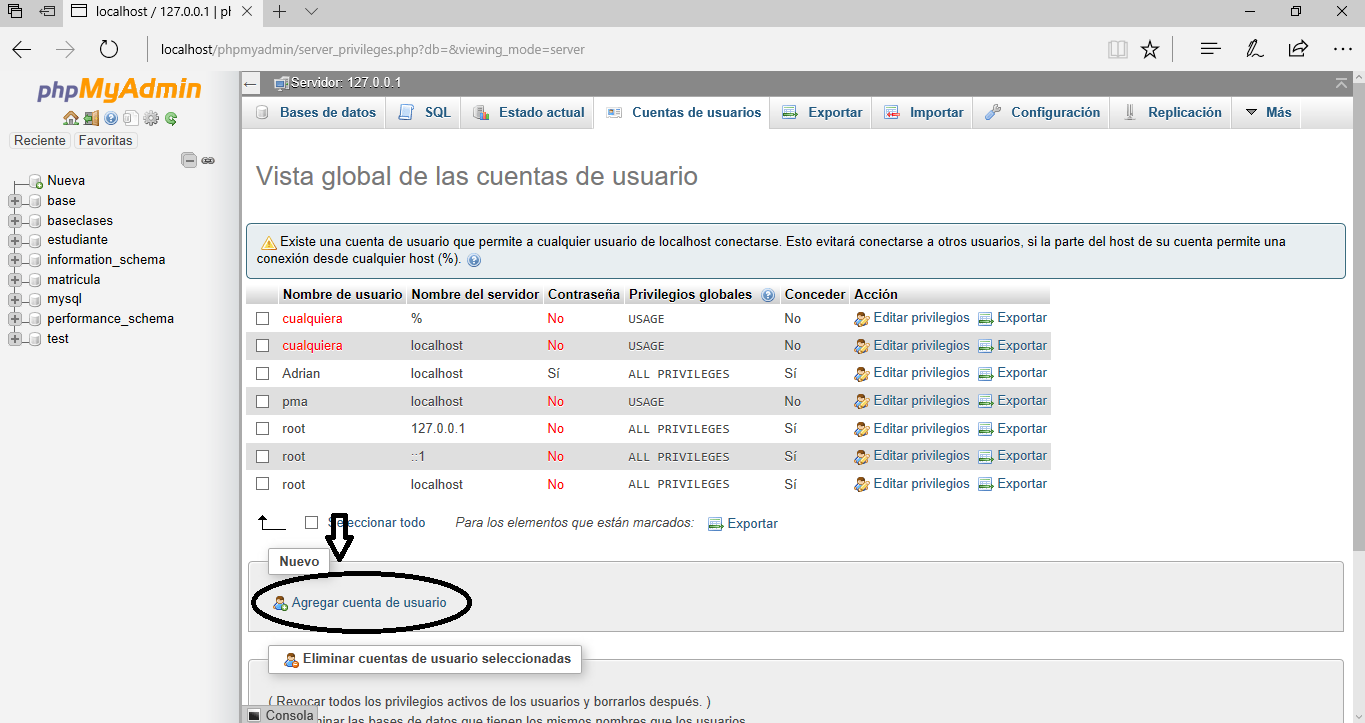The width and height of the screenshot is (1365, 723).
Task: Check the checkbox for root at 127.0.0.1
Action: pos(262,428)
